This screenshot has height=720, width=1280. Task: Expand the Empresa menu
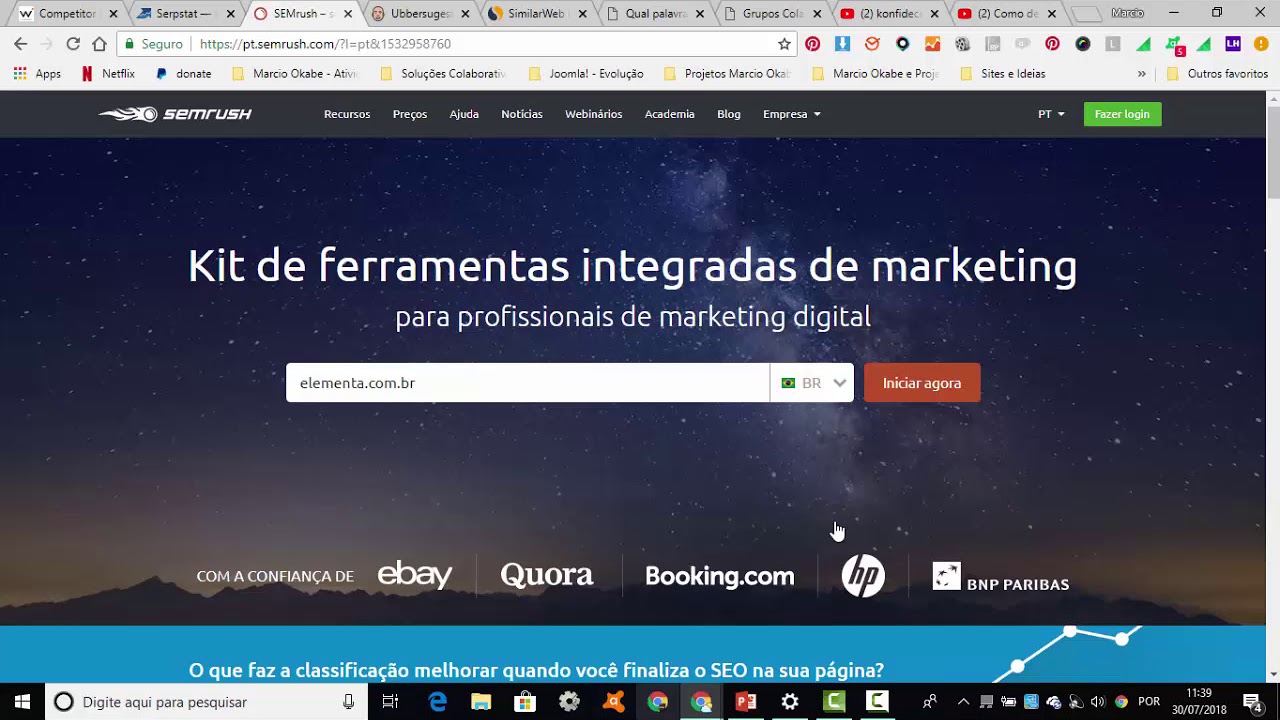pos(792,114)
